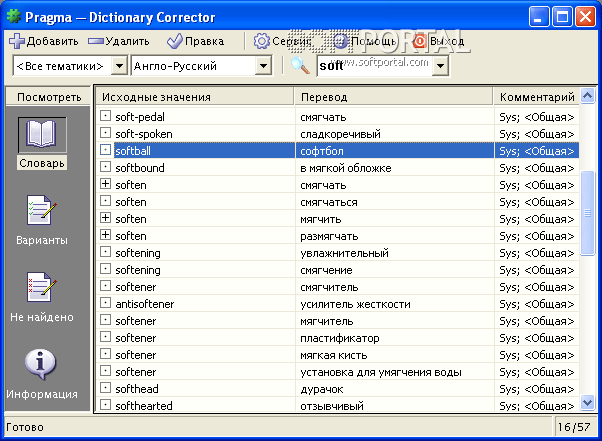Open the search history dropdown arrow
This screenshot has width=602, height=441.
point(440,66)
